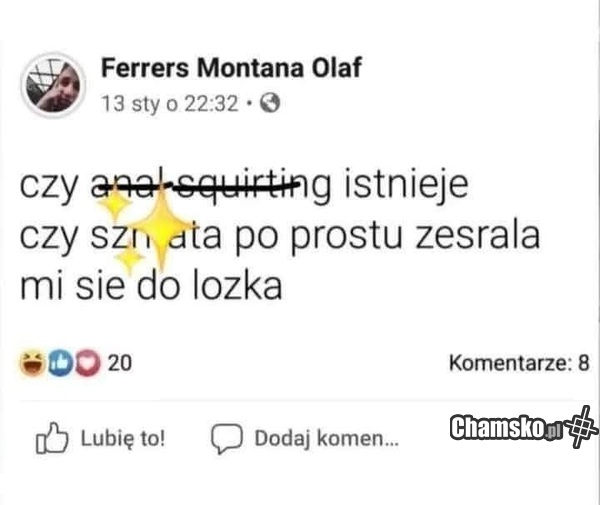
Task: Click the Chamsko.pl watermark logo text
Action: [x=507, y=427]
